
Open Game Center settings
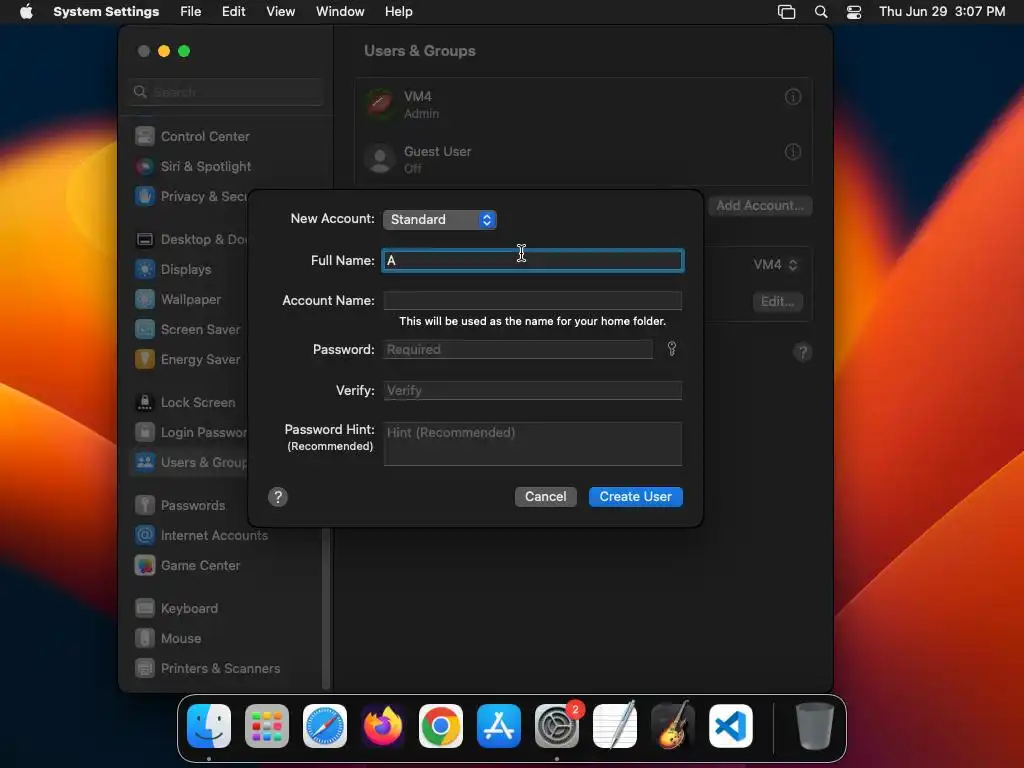point(225,566)
